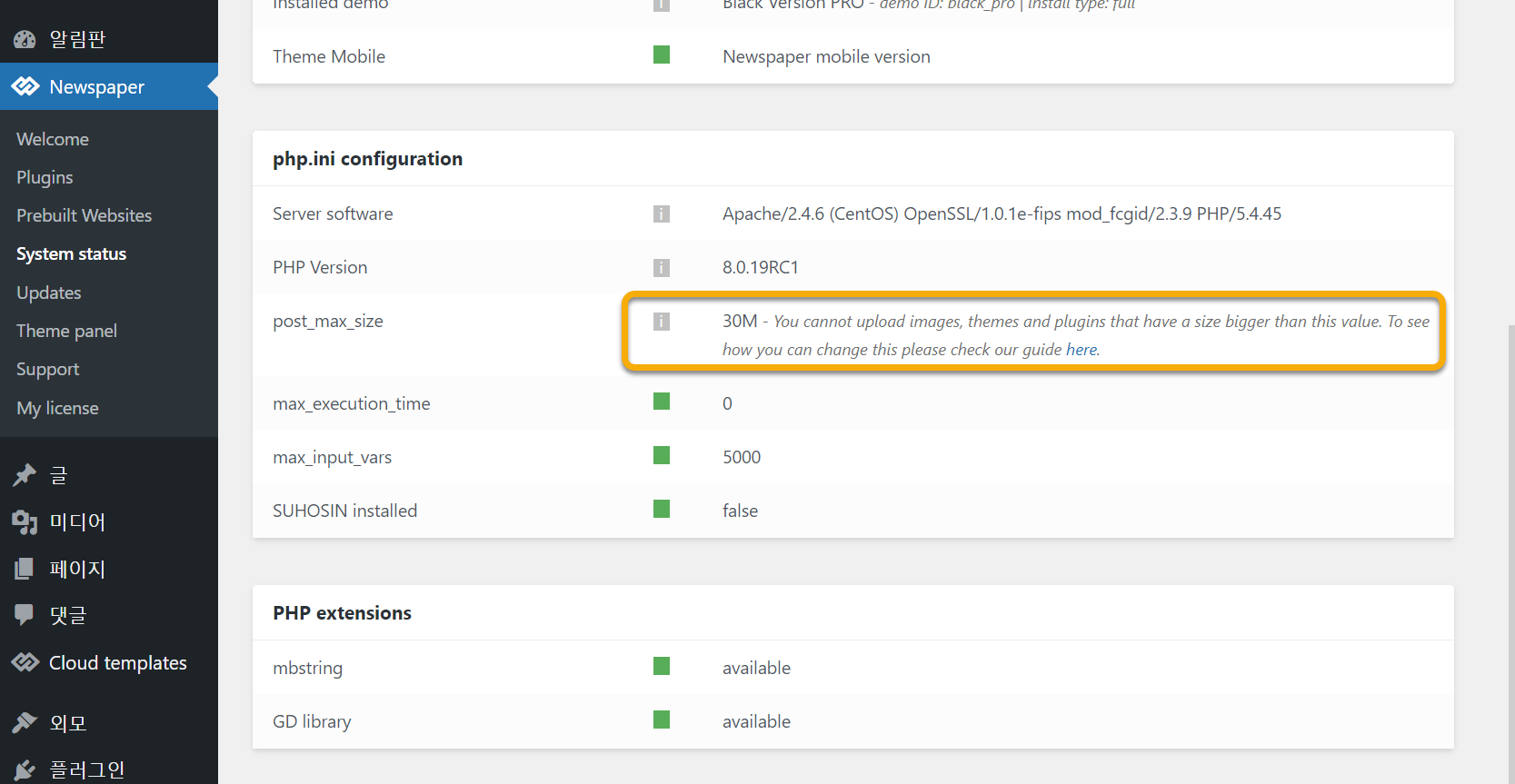Click the 'GD library' label
The image size is (1515, 784).
(x=312, y=721)
